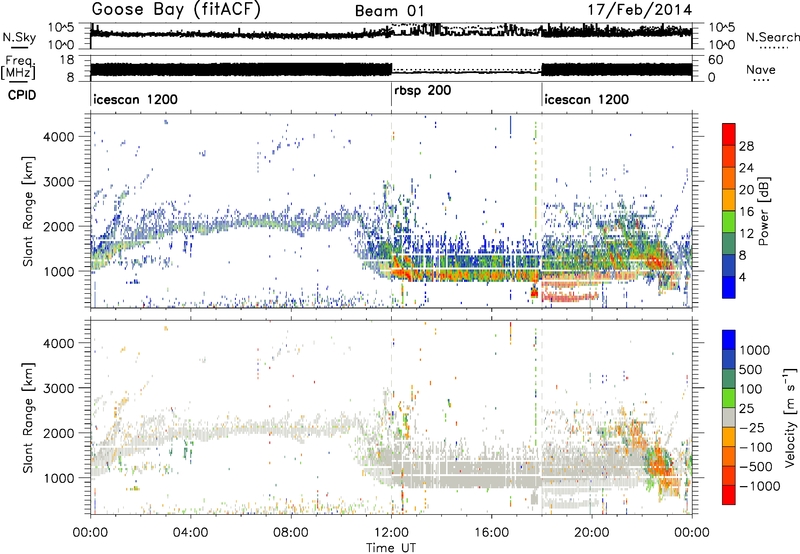Screen dimensions: 800x554
Task: Click the '12:00' time tick label
Action: tap(391, 533)
